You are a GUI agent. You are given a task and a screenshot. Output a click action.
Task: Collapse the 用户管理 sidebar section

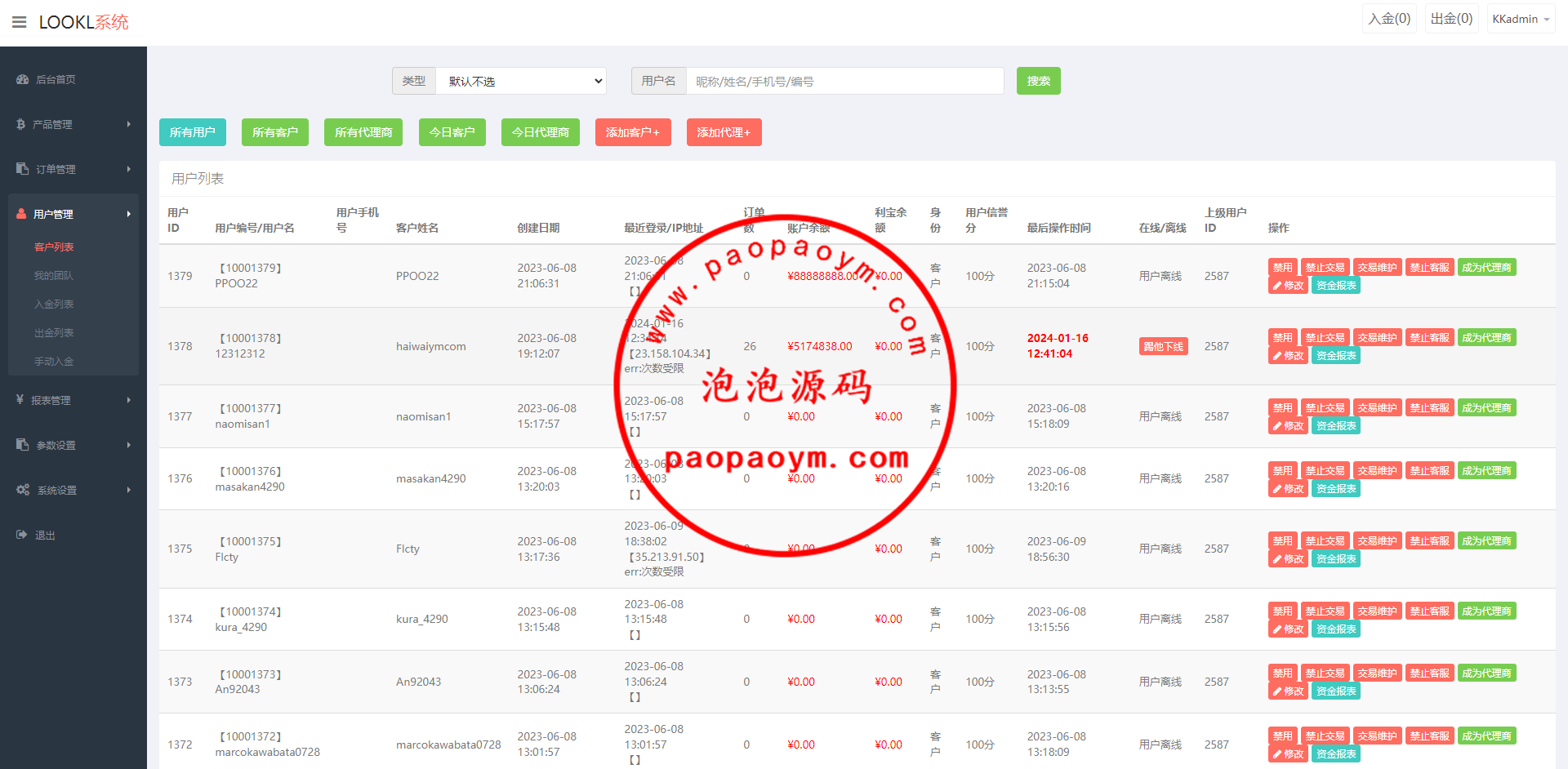(x=73, y=214)
